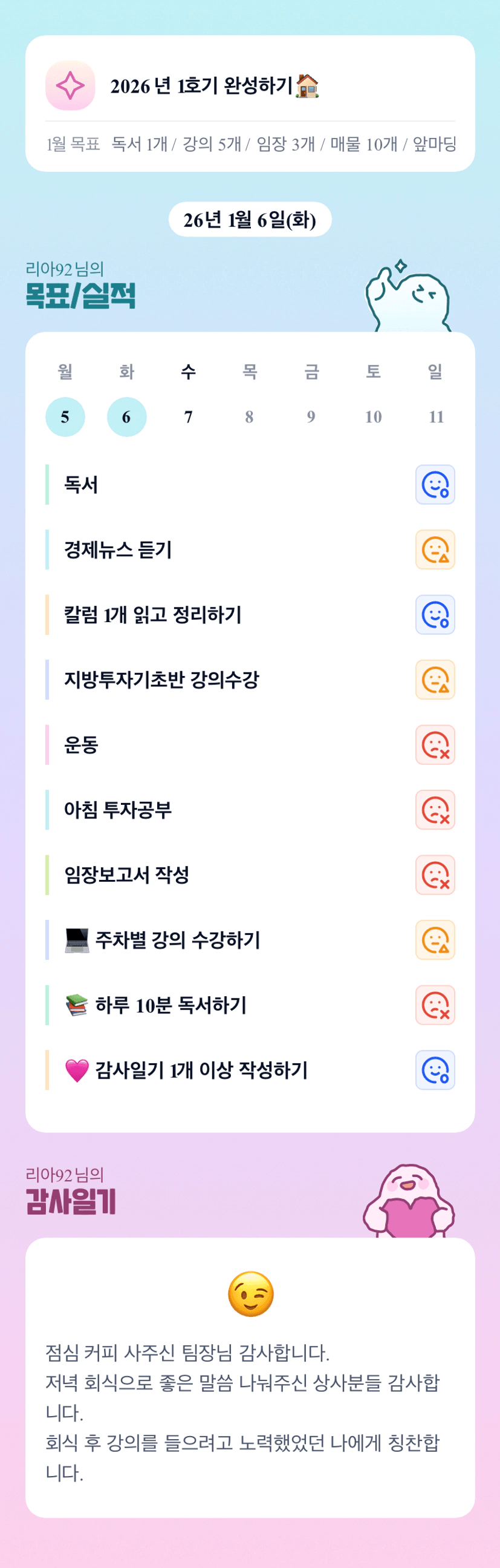Click the status icon for 아침 투자공부
The height and width of the screenshot is (1568, 500).
[x=435, y=810]
